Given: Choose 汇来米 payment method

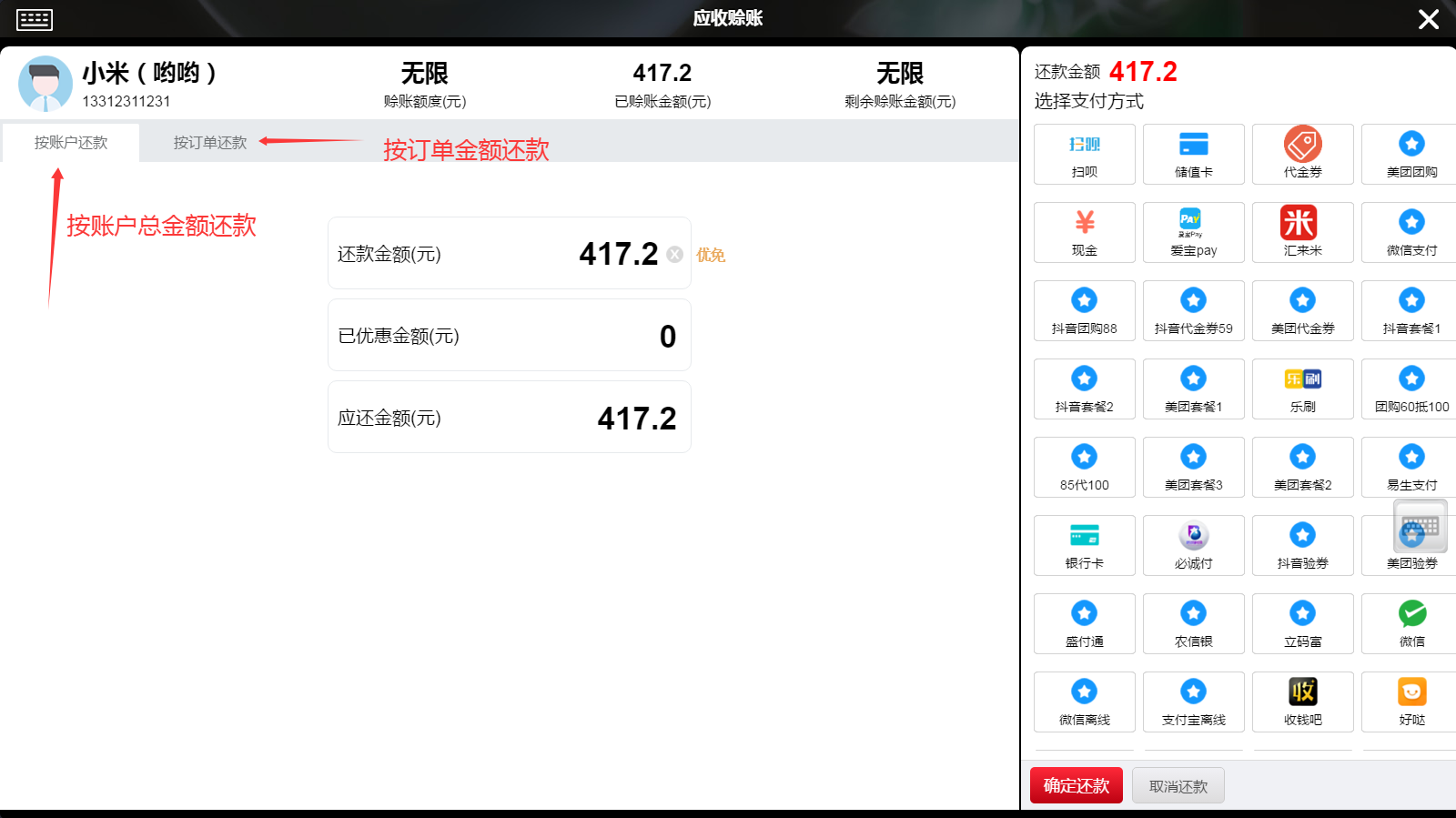Looking at the screenshot, I should pyautogui.click(x=1302, y=232).
